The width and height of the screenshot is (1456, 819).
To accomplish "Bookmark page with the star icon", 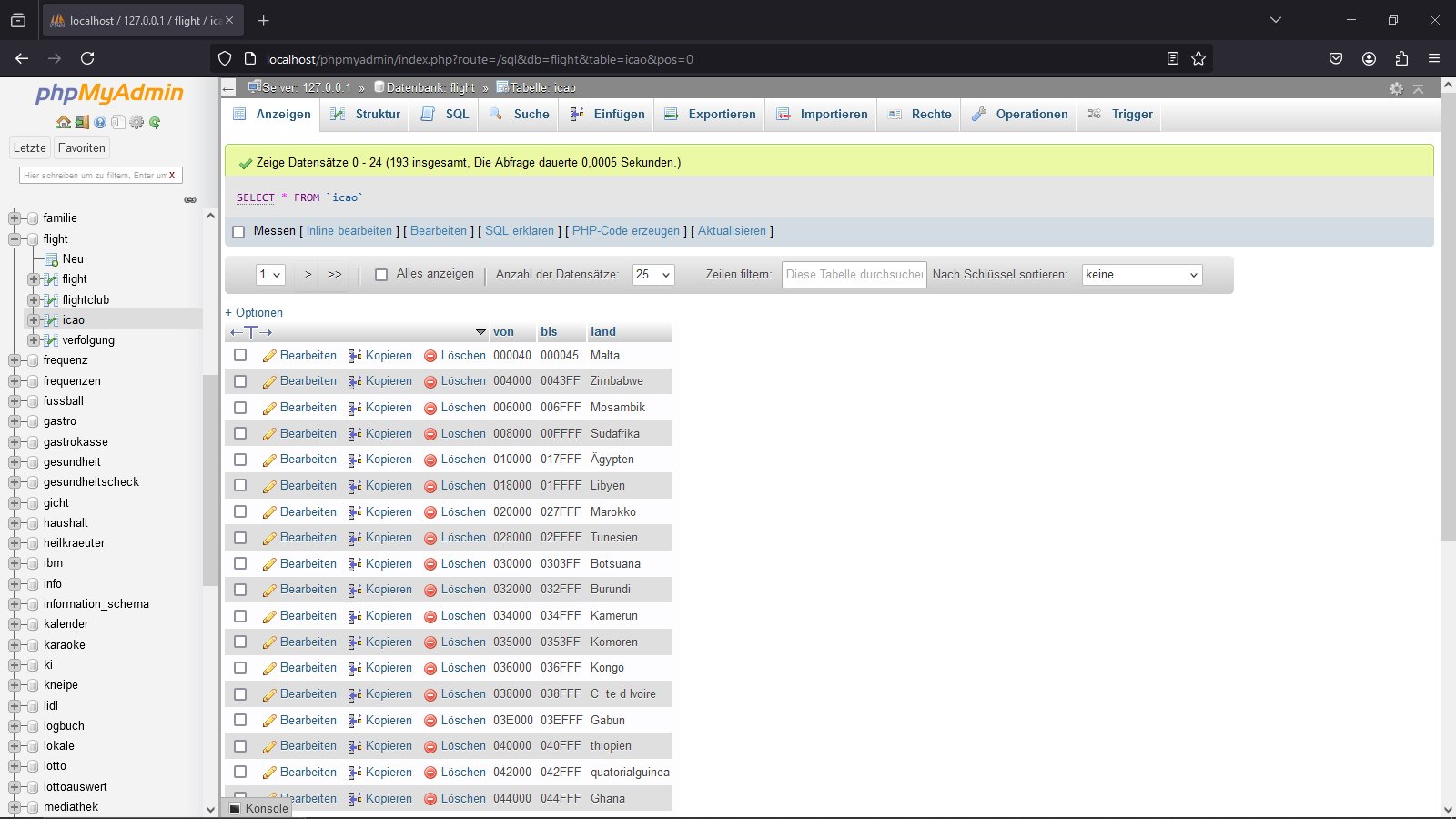I will [x=1198, y=58].
